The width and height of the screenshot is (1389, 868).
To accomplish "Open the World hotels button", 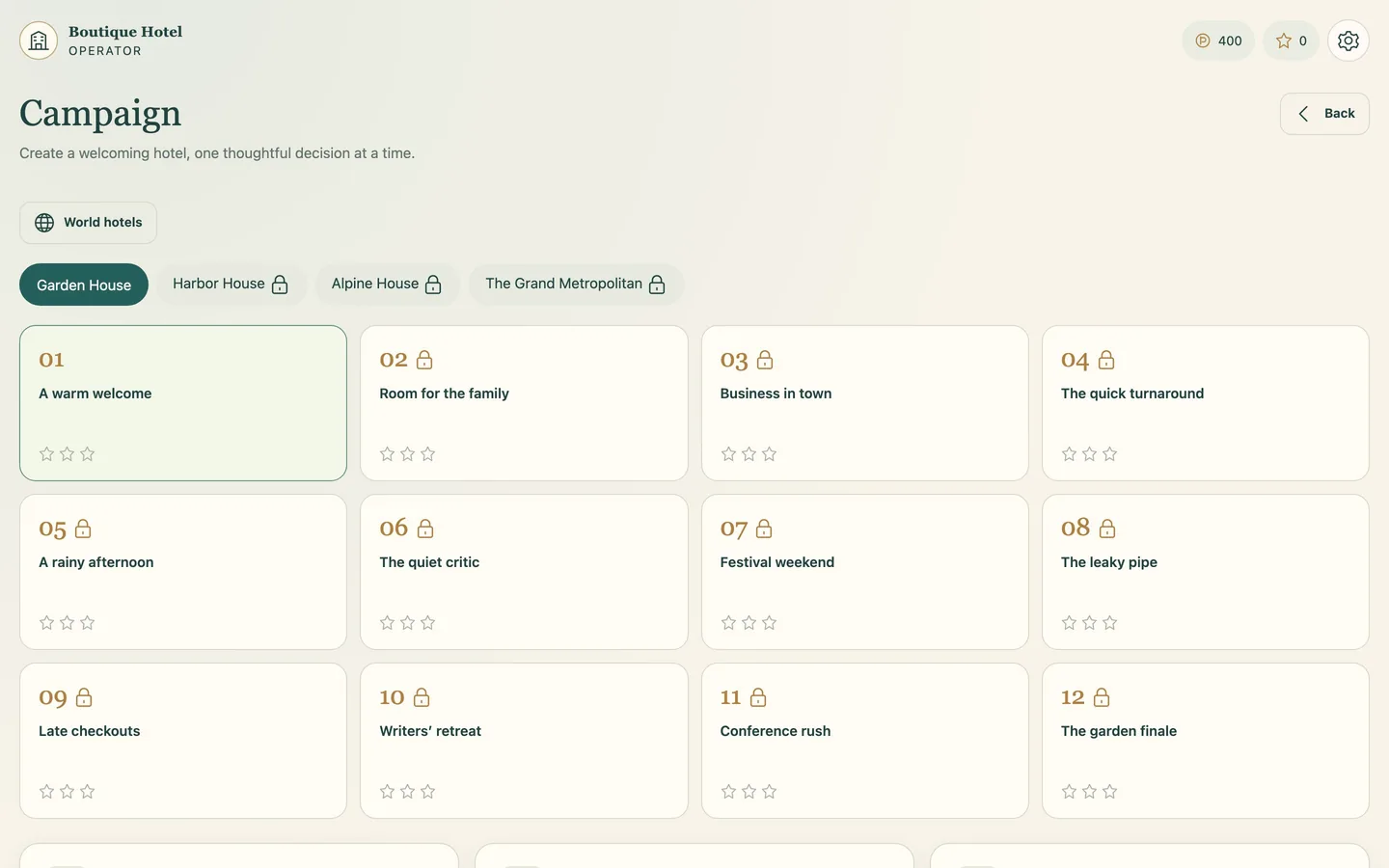I will (88, 223).
